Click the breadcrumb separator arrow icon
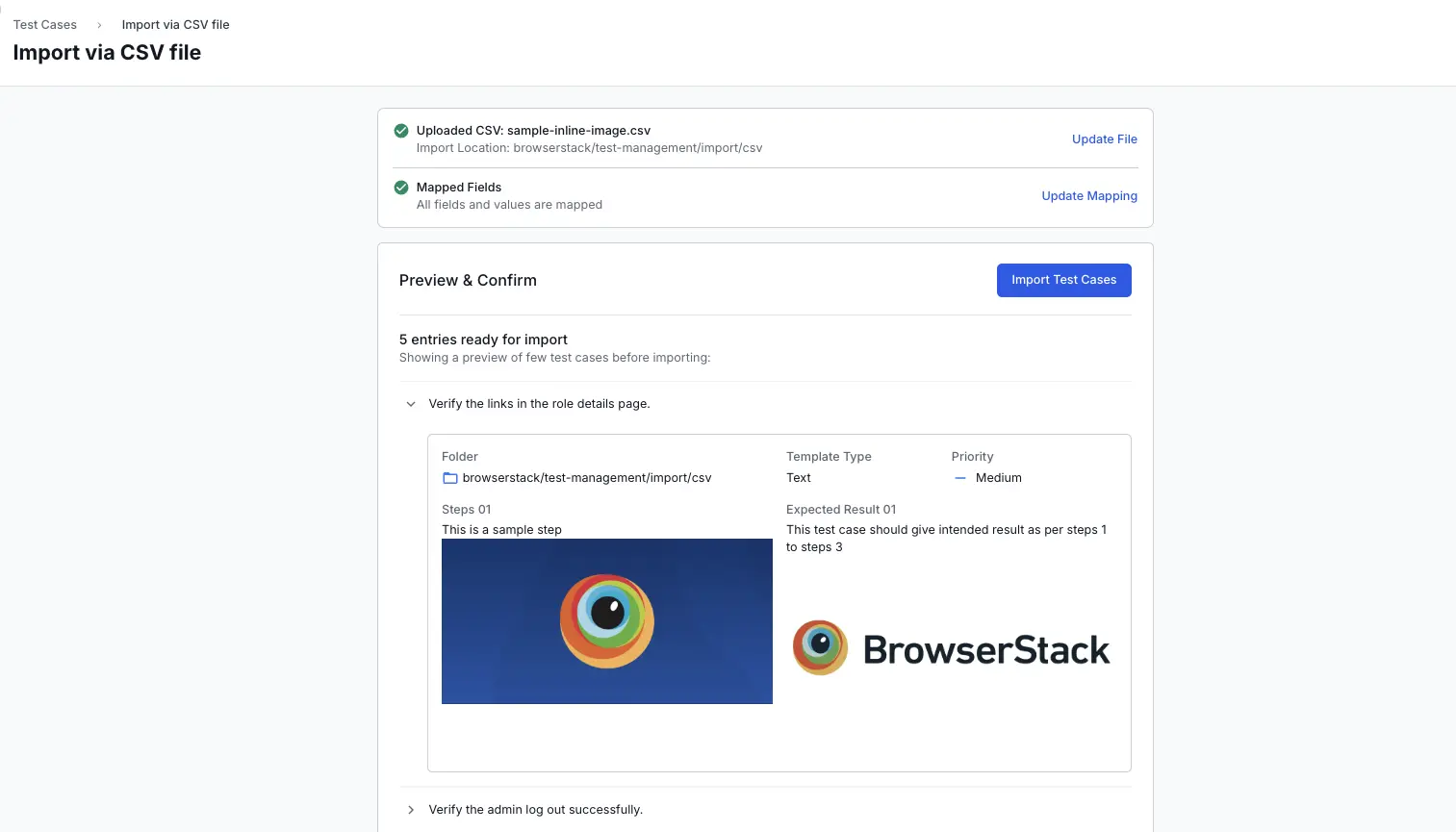 click(99, 25)
